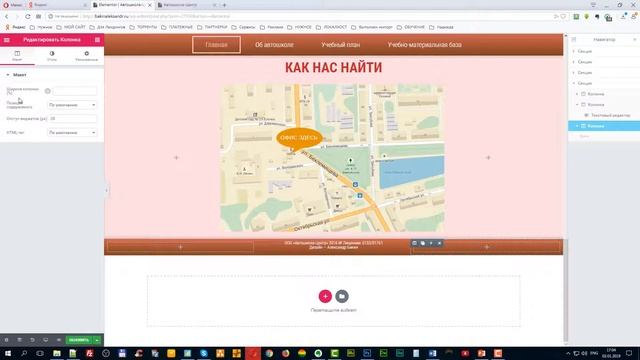Image resolution: width=640 pixels, height=360 pixels.
Task: Open Windows taskbar search
Action: coord(24,353)
